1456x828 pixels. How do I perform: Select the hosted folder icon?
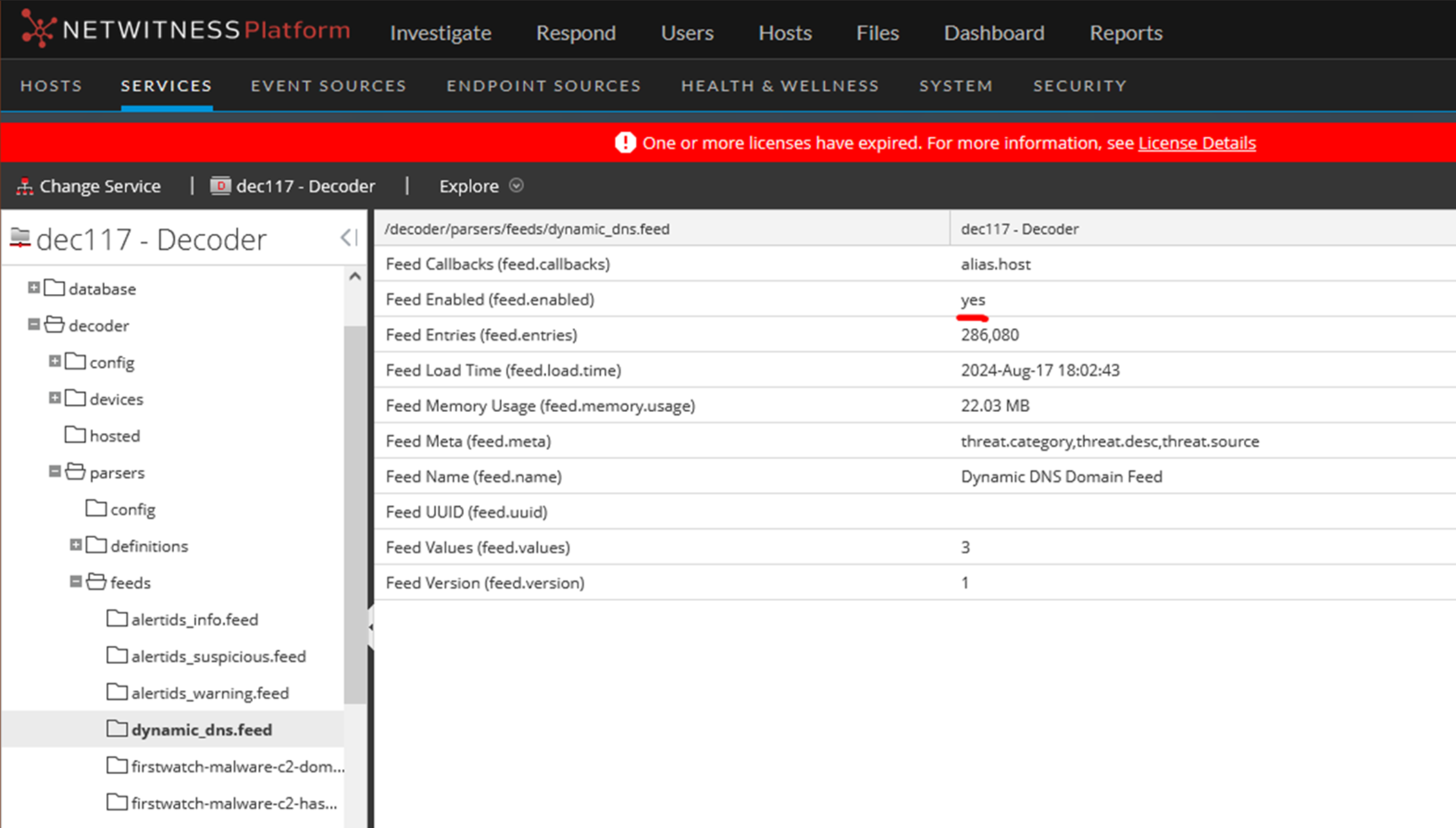[x=75, y=435]
